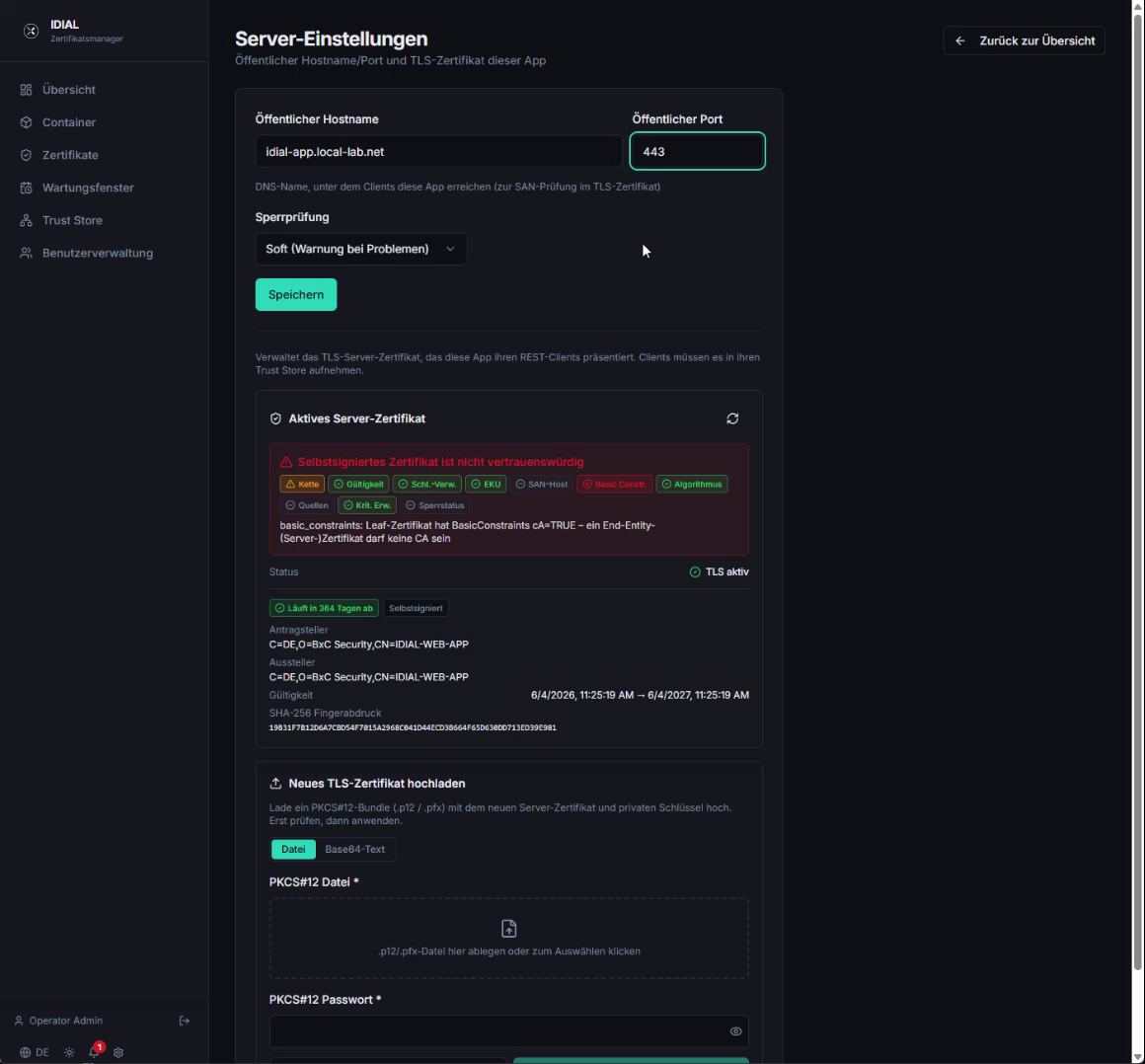The height and width of the screenshot is (1064, 1145).
Task: Select the Schl.-Verw. check badge
Action: click(x=427, y=485)
